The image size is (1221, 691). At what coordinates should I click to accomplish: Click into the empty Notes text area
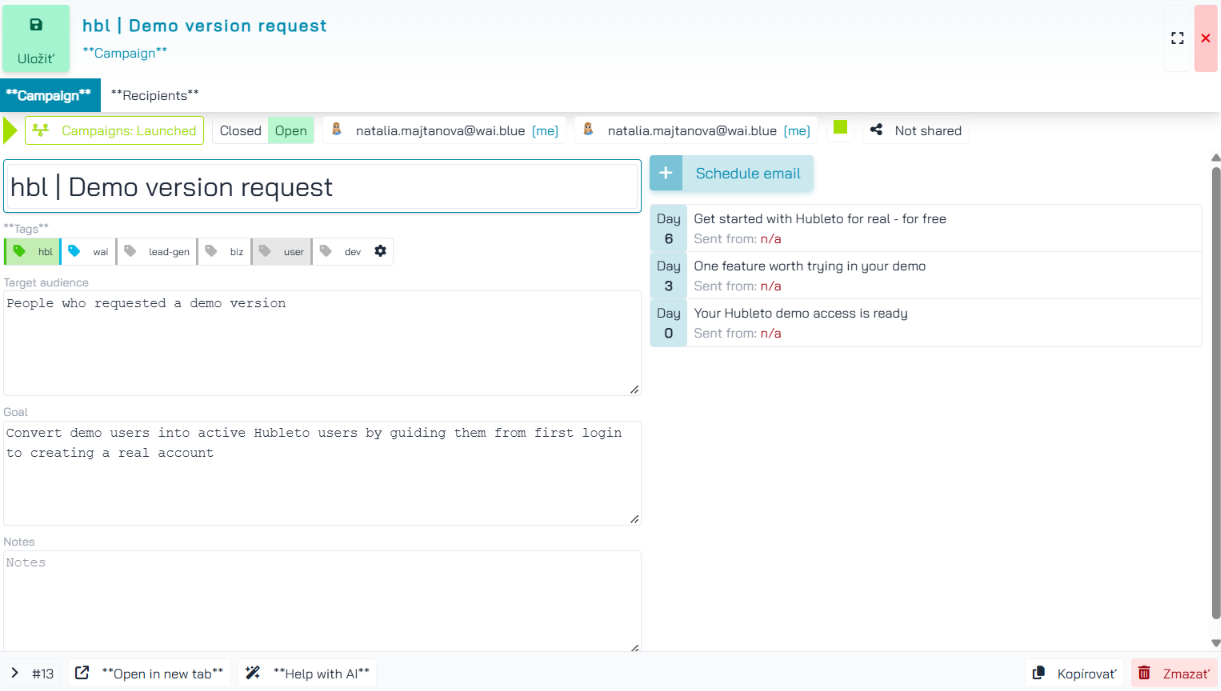click(x=322, y=602)
